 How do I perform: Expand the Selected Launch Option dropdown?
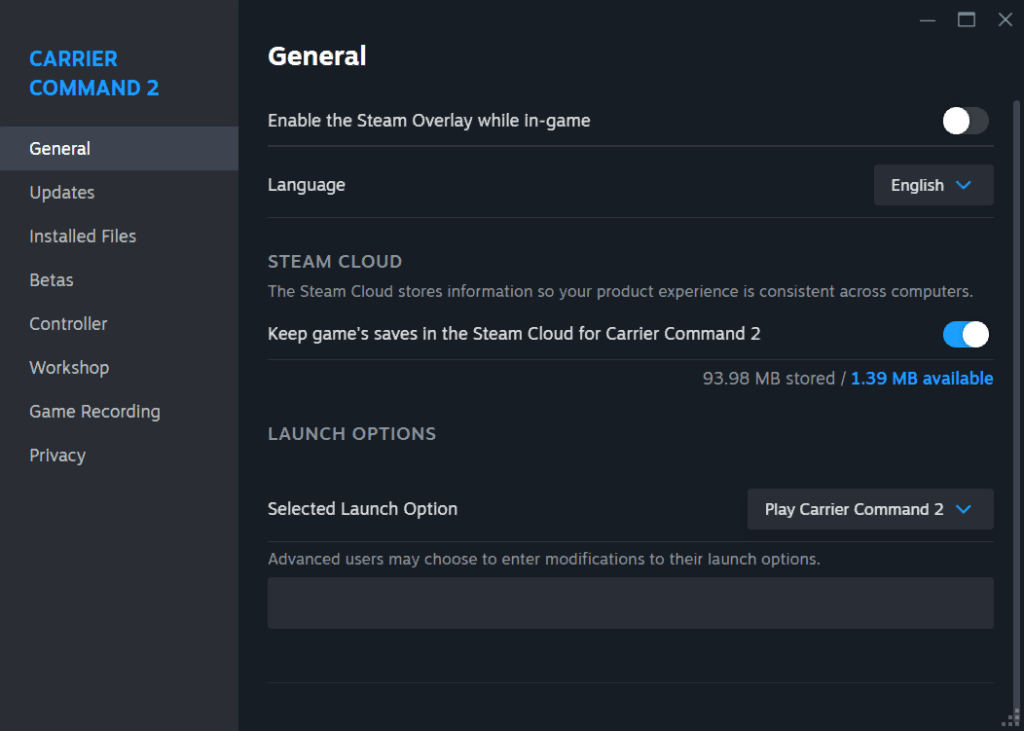point(870,509)
